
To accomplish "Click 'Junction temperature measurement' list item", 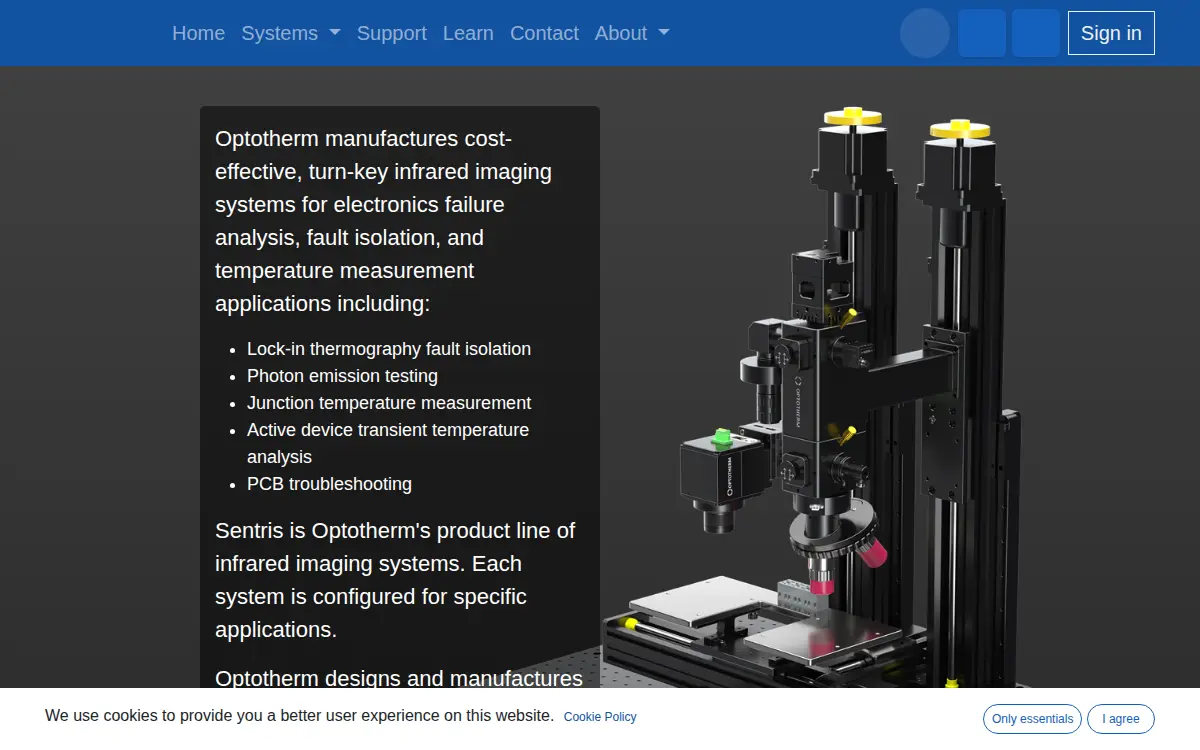I will 389,403.
